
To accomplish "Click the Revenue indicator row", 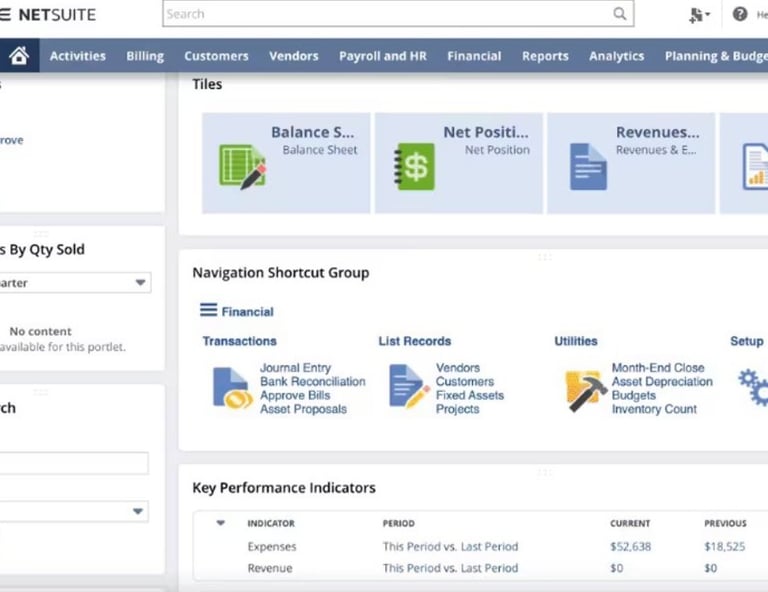I will (x=480, y=568).
